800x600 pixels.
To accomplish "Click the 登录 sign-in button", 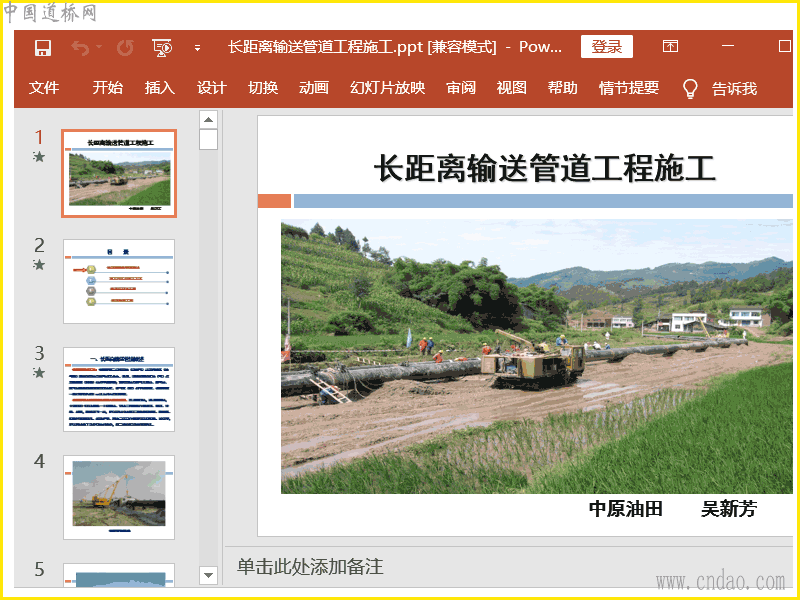I will [607, 46].
